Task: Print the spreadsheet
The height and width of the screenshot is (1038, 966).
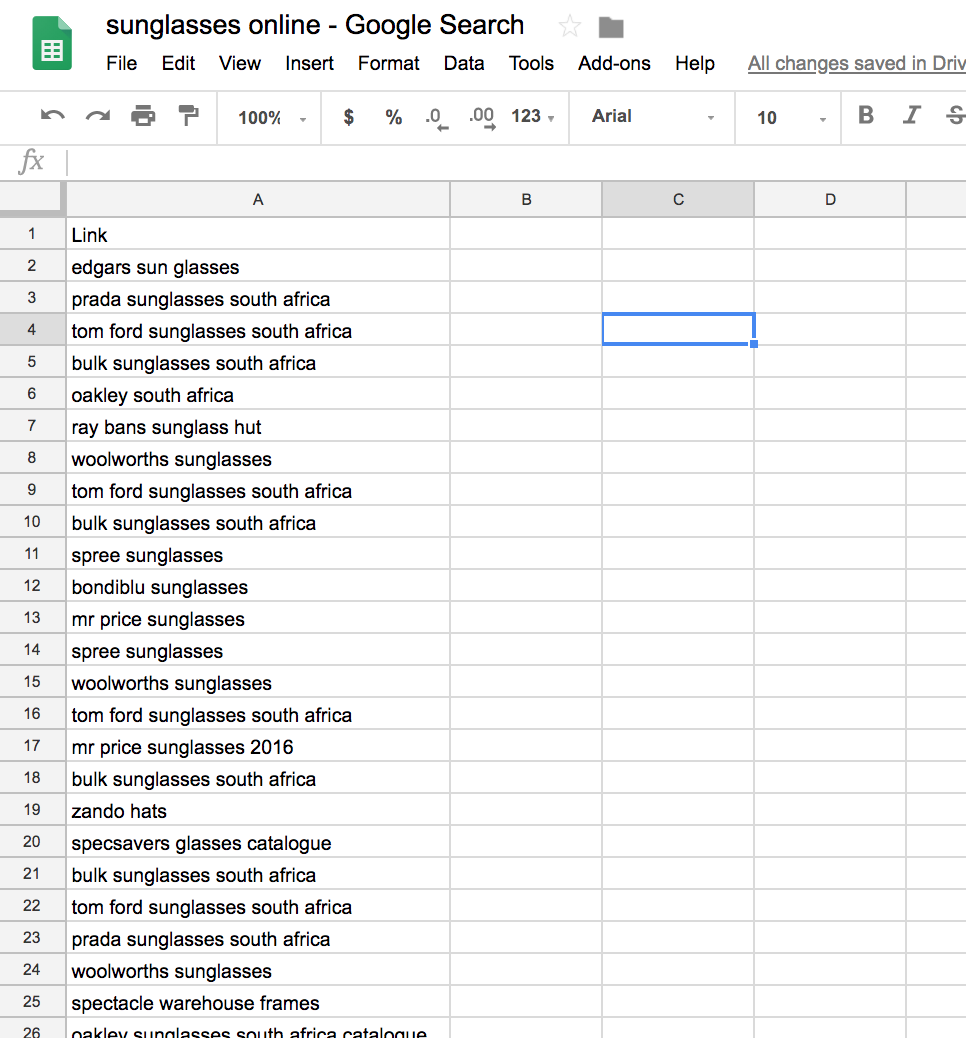Action: click(x=143, y=117)
